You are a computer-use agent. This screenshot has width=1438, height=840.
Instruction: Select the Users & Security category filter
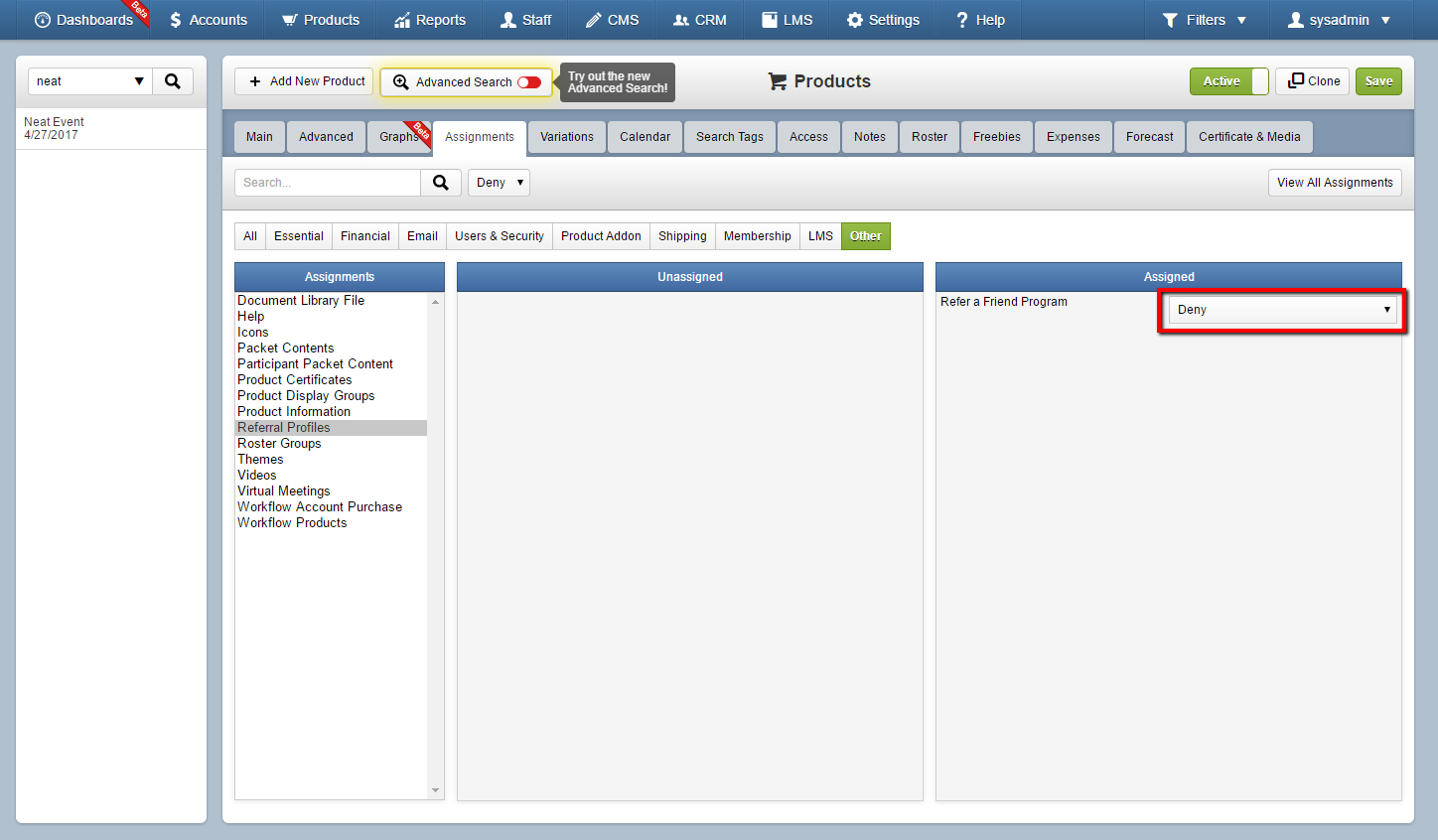pyautogui.click(x=500, y=236)
